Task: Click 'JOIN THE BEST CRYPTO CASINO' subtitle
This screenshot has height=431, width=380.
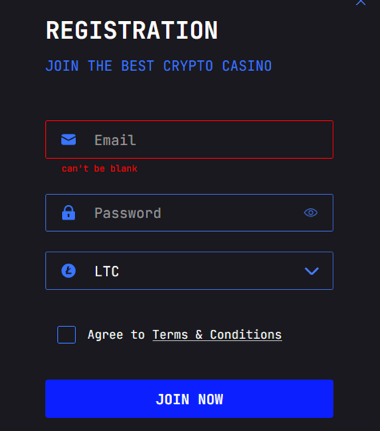Action: tap(159, 66)
